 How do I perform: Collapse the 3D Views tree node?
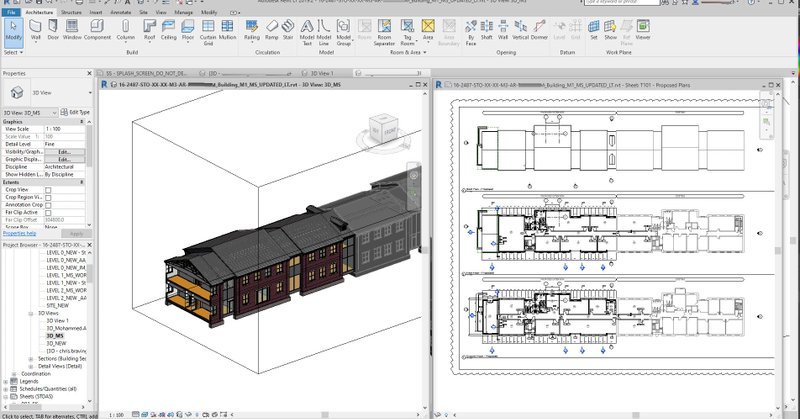[31, 313]
